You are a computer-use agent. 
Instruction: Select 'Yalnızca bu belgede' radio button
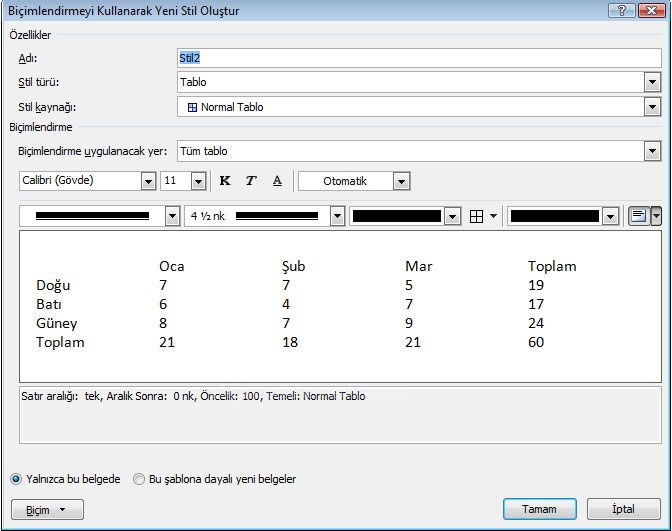tap(16, 479)
